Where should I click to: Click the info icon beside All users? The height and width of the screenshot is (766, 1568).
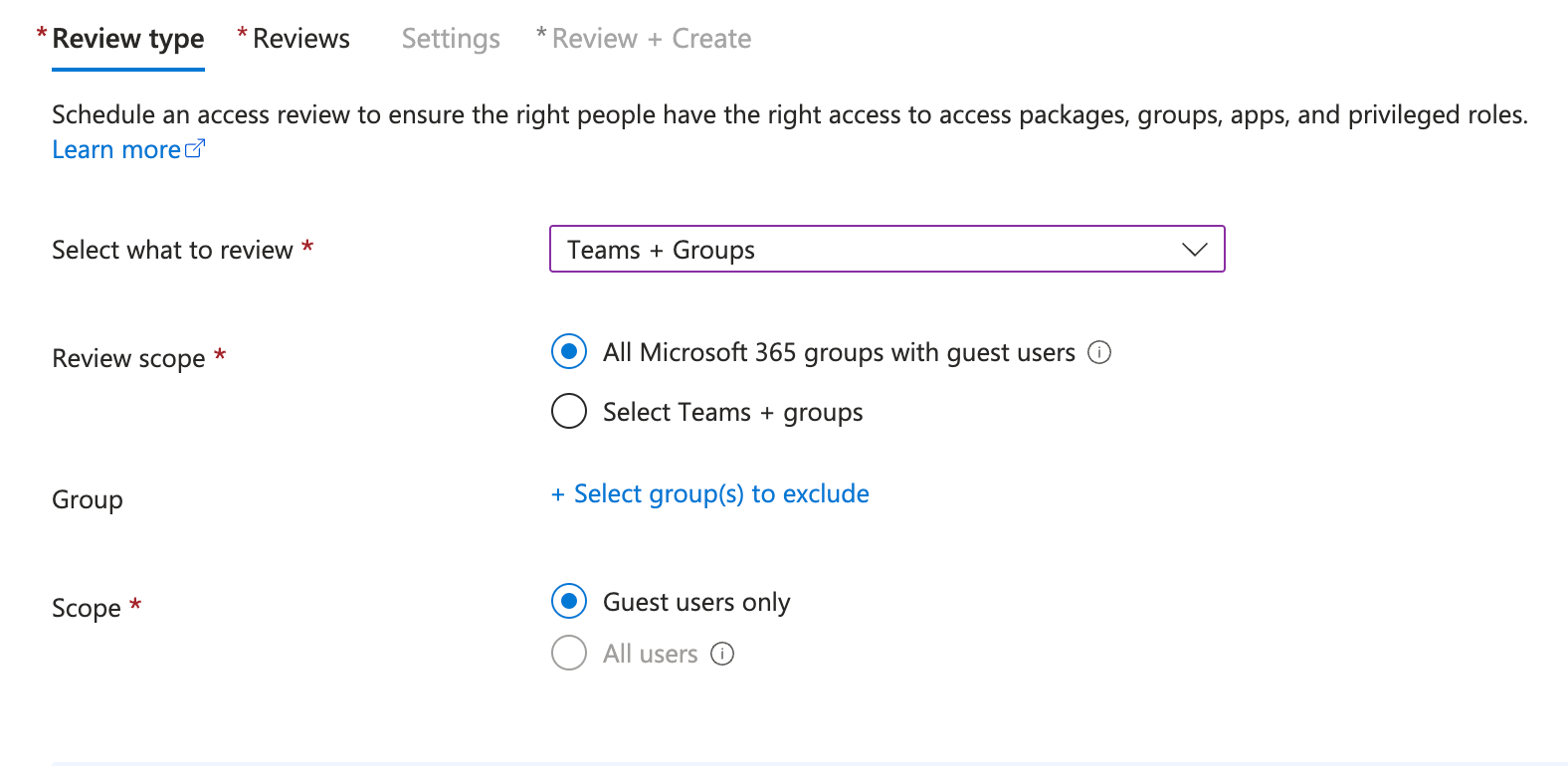[722, 654]
